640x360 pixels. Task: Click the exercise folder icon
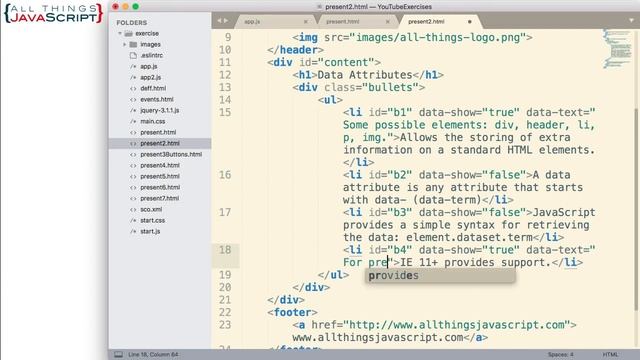pos(129,33)
